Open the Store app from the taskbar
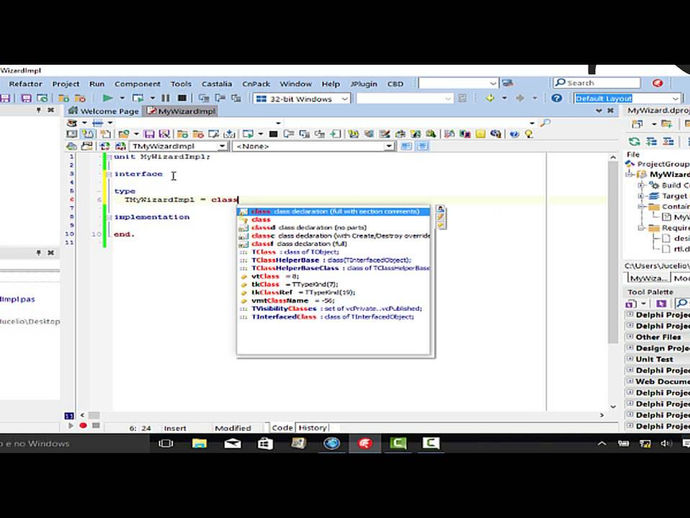690x518 pixels. pyautogui.click(x=265, y=443)
